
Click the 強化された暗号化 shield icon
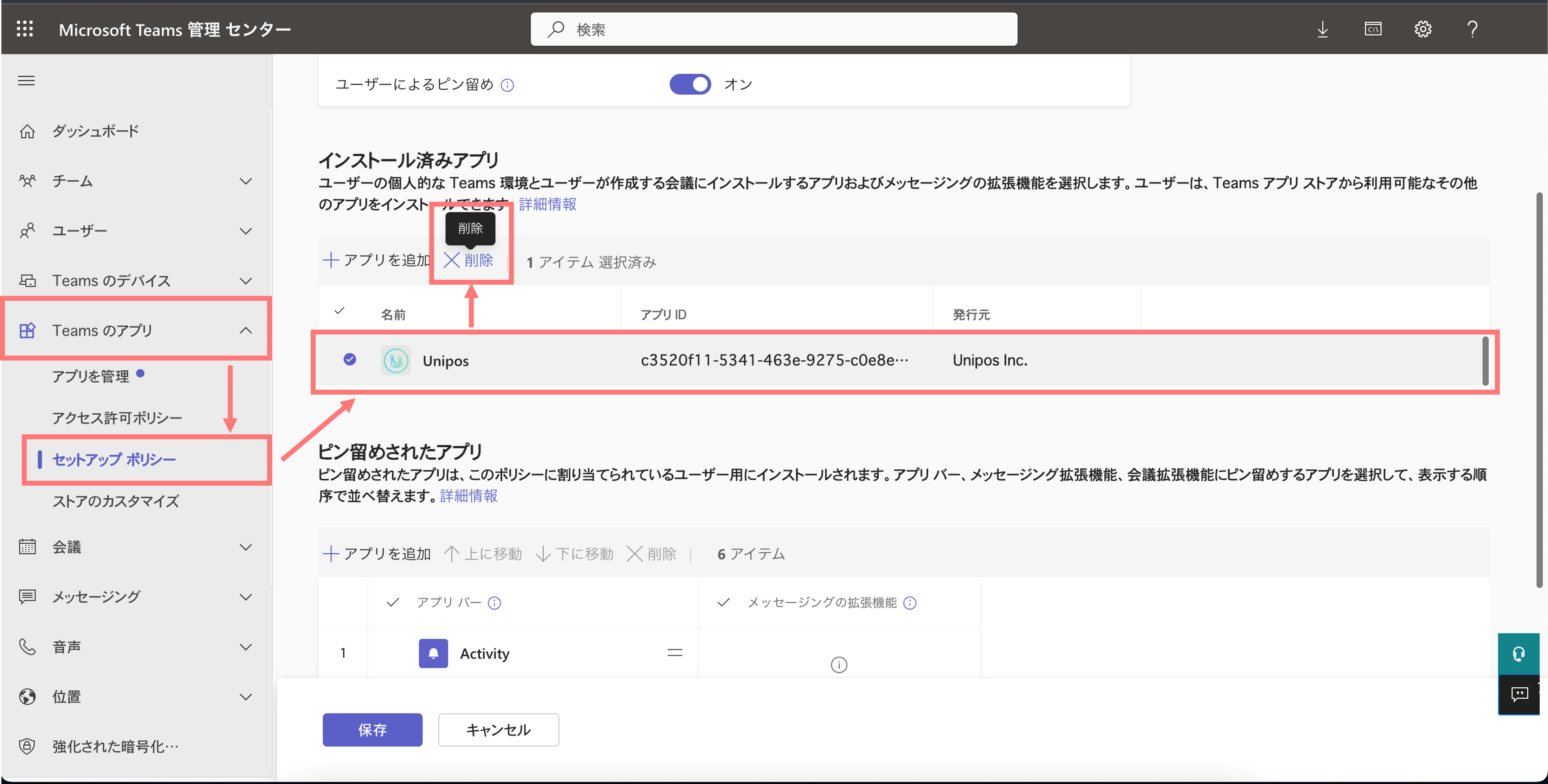pyautogui.click(x=27, y=746)
